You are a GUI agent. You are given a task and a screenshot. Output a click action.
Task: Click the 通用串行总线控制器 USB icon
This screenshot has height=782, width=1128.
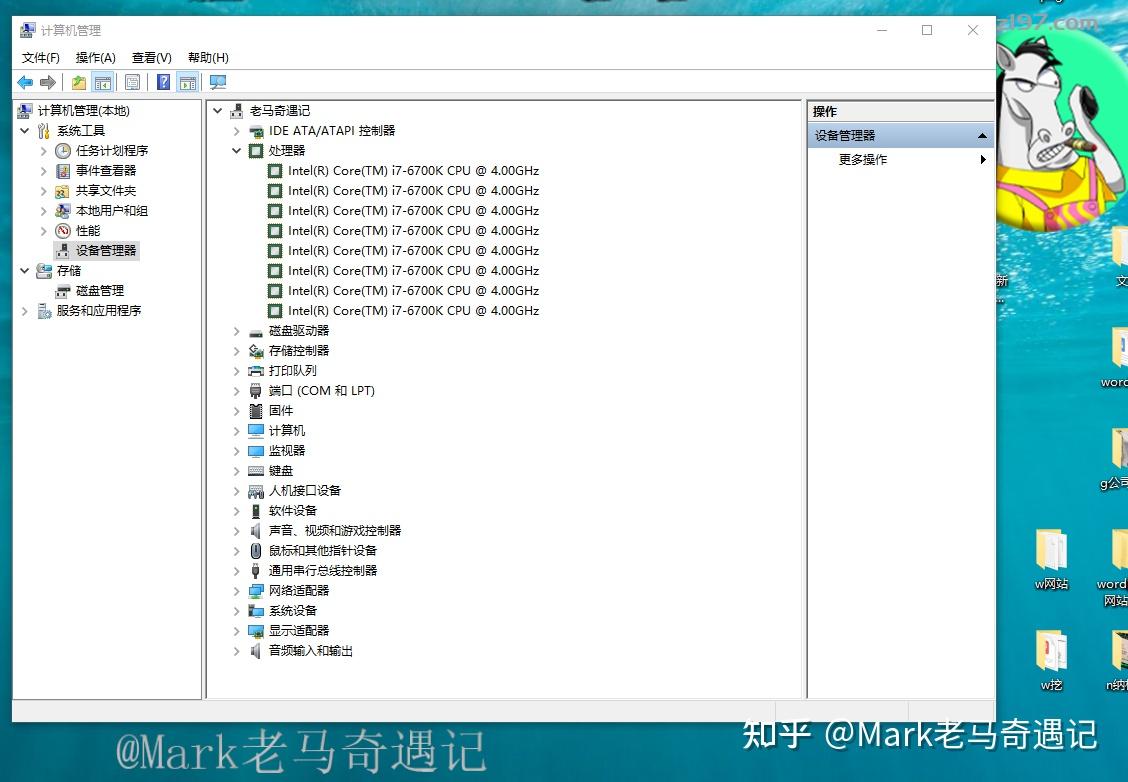click(255, 570)
